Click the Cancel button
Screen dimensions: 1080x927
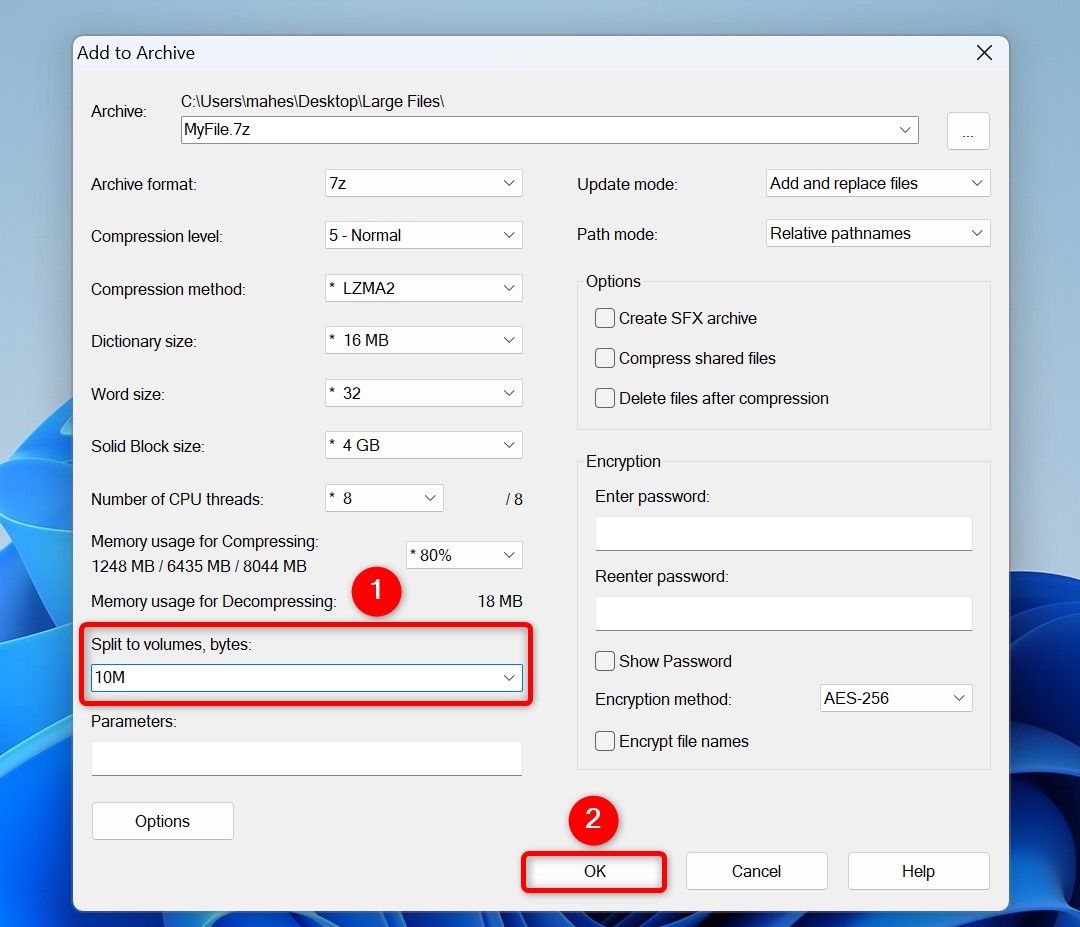click(x=756, y=871)
